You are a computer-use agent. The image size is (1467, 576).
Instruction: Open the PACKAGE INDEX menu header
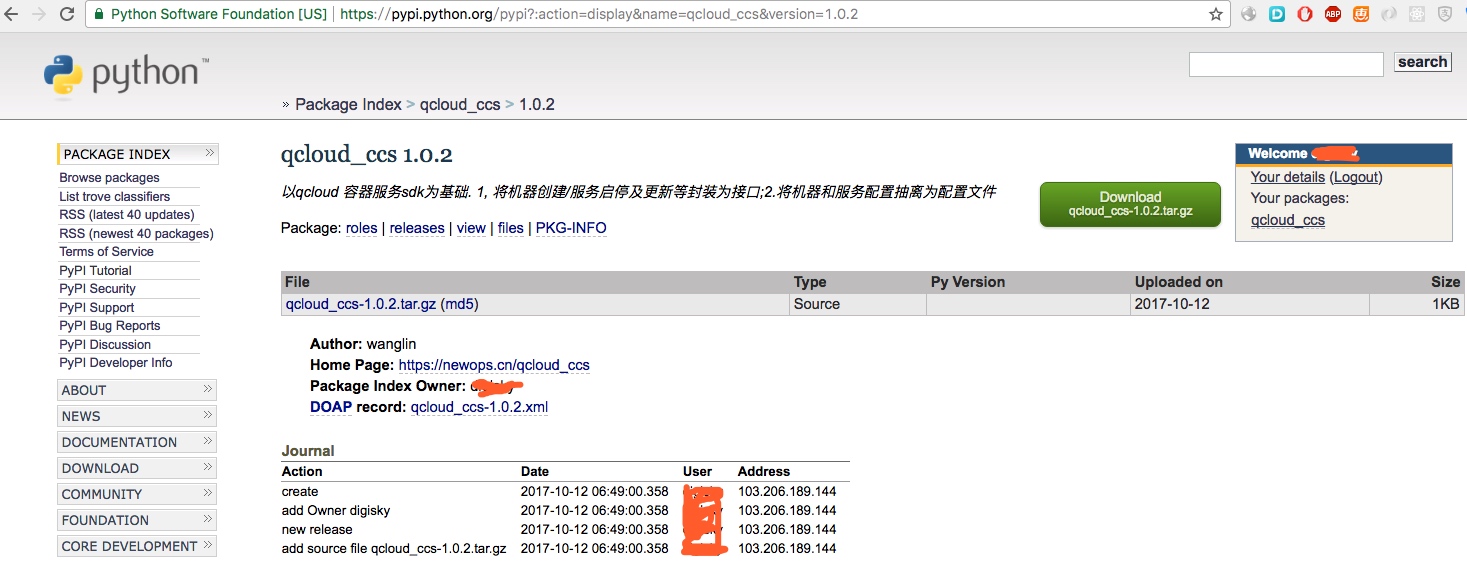pos(138,154)
